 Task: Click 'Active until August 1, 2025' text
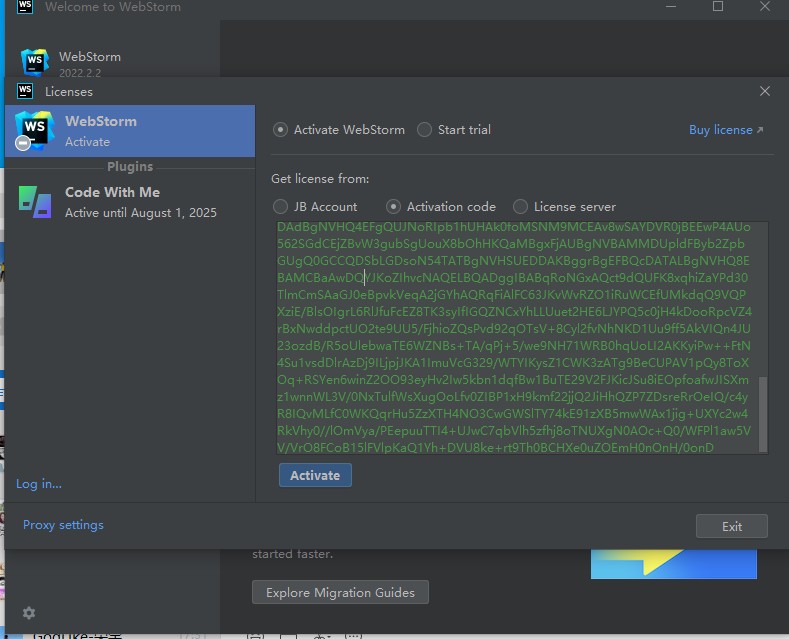coord(141,213)
